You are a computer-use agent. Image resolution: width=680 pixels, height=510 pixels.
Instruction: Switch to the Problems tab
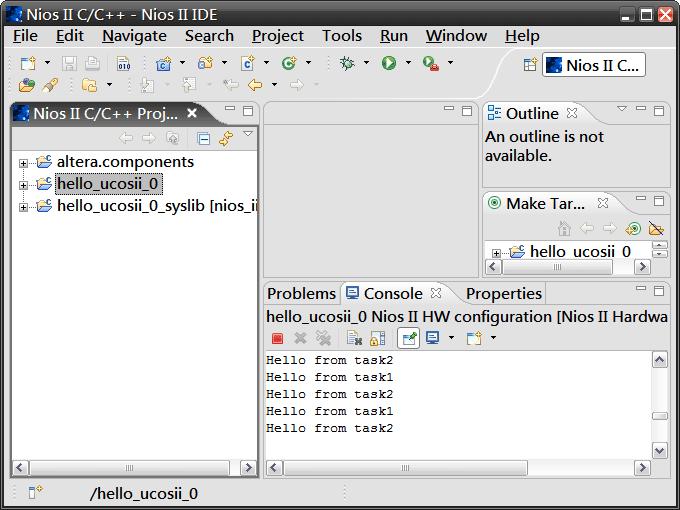pyautogui.click(x=301, y=294)
